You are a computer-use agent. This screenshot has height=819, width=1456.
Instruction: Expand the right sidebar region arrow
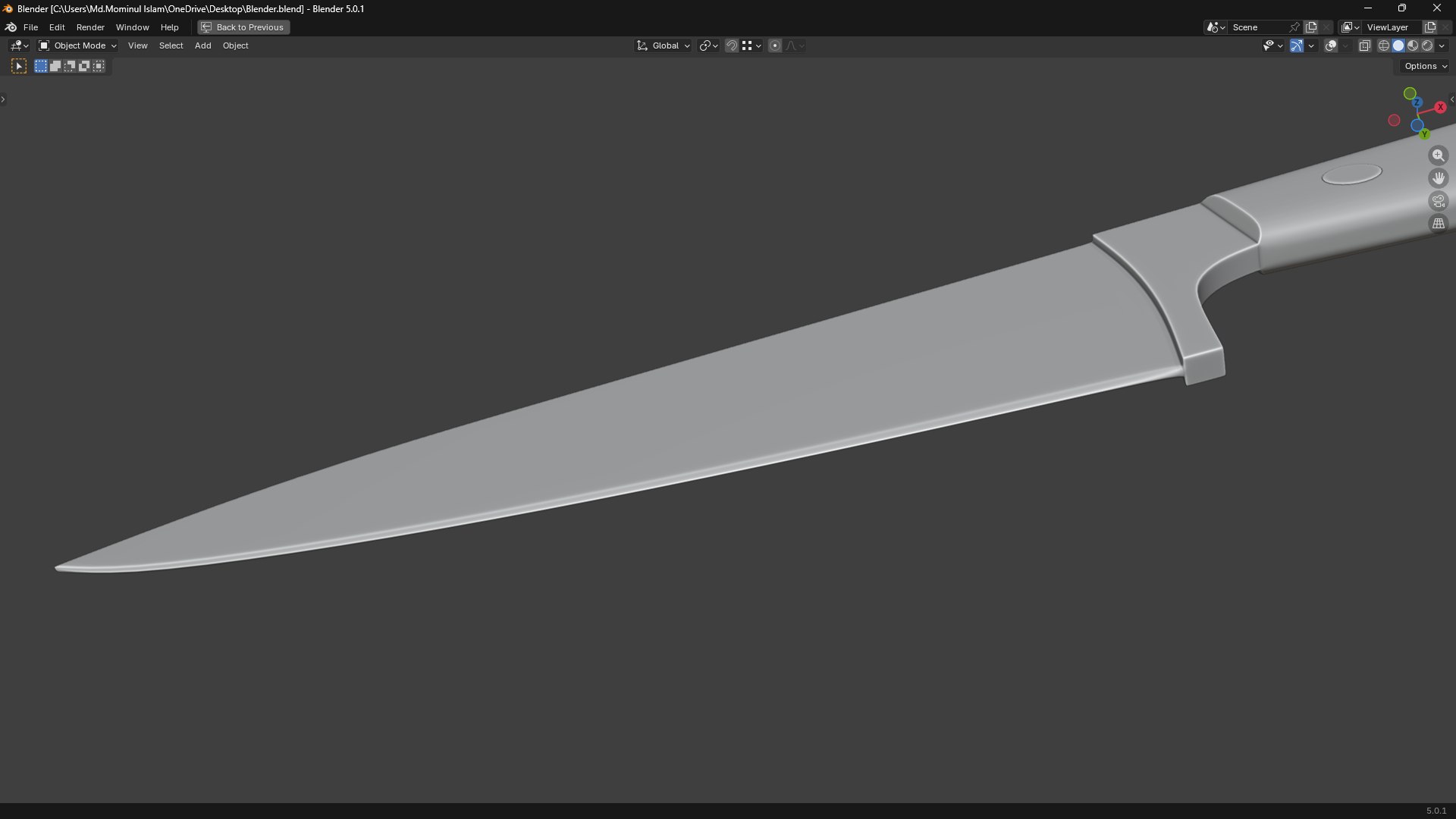1452,99
